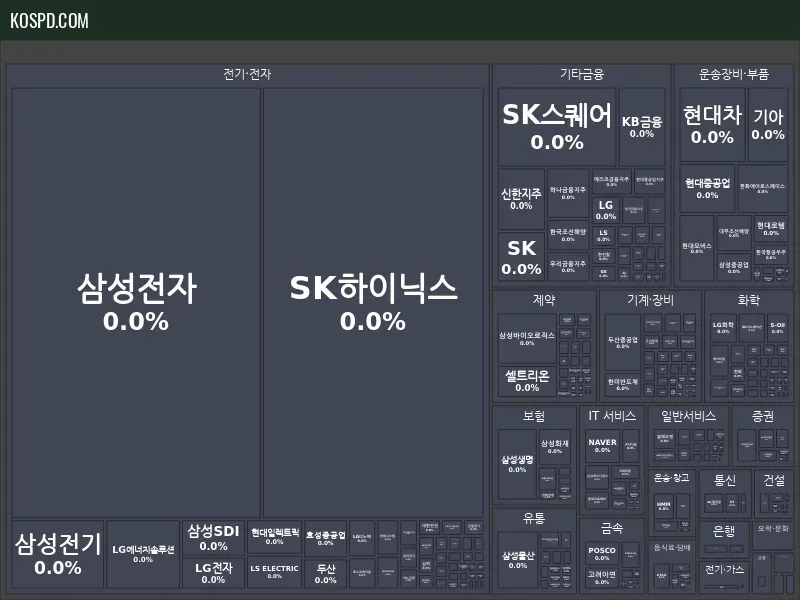Open the 삼성SDI stock tile
This screenshot has height=600, width=800.
[213, 538]
